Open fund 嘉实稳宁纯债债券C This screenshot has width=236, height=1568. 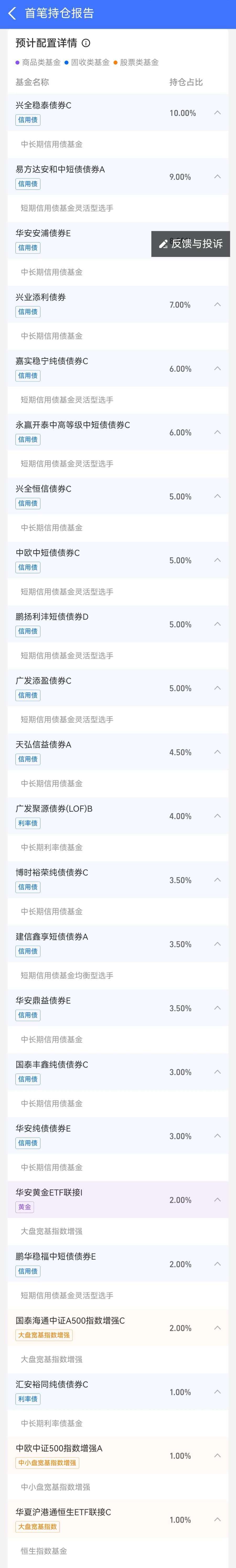(x=52, y=361)
